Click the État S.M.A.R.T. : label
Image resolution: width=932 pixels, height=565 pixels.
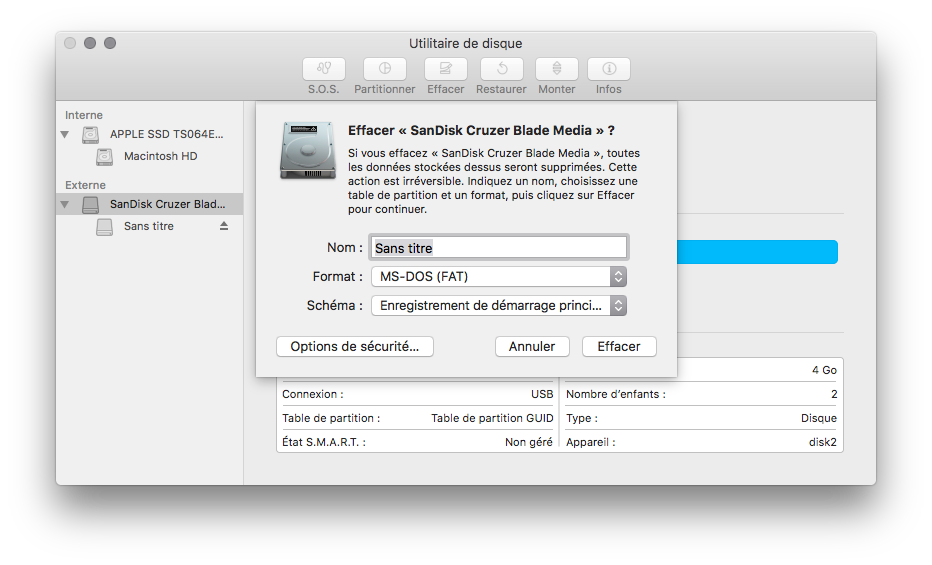click(x=324, y=442)
